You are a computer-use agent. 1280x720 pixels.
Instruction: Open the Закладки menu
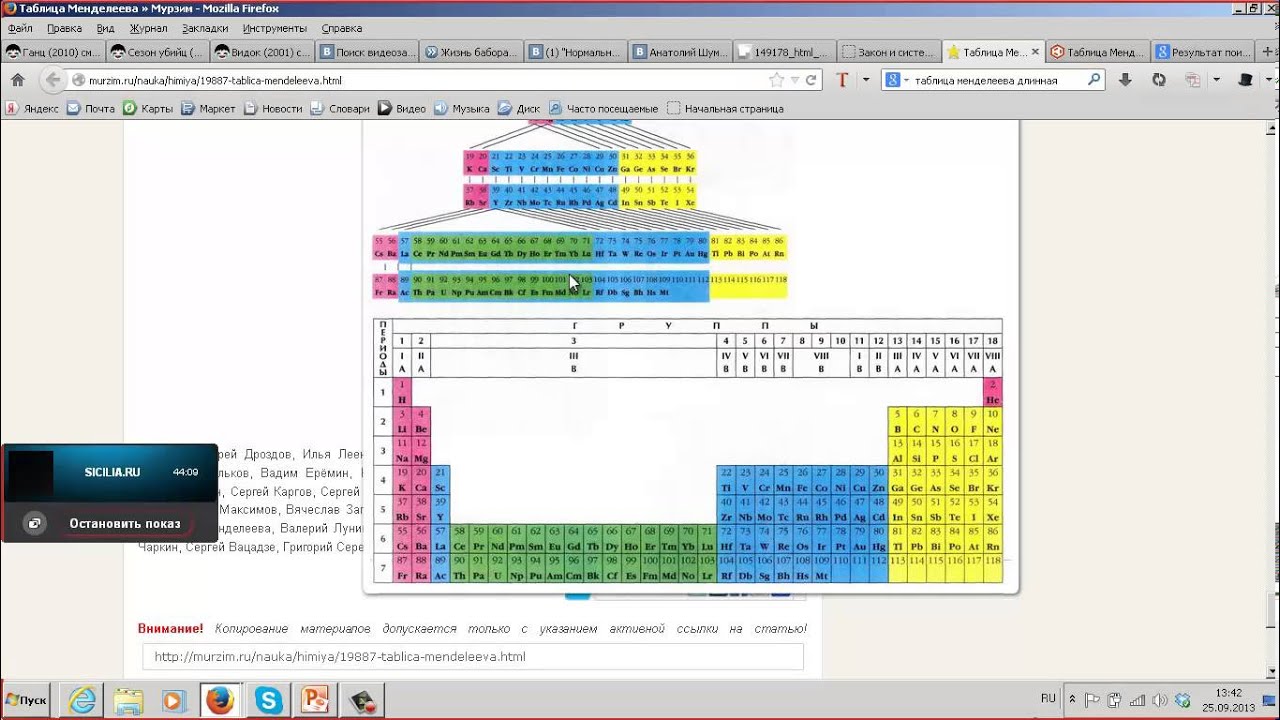pos(204,28)
